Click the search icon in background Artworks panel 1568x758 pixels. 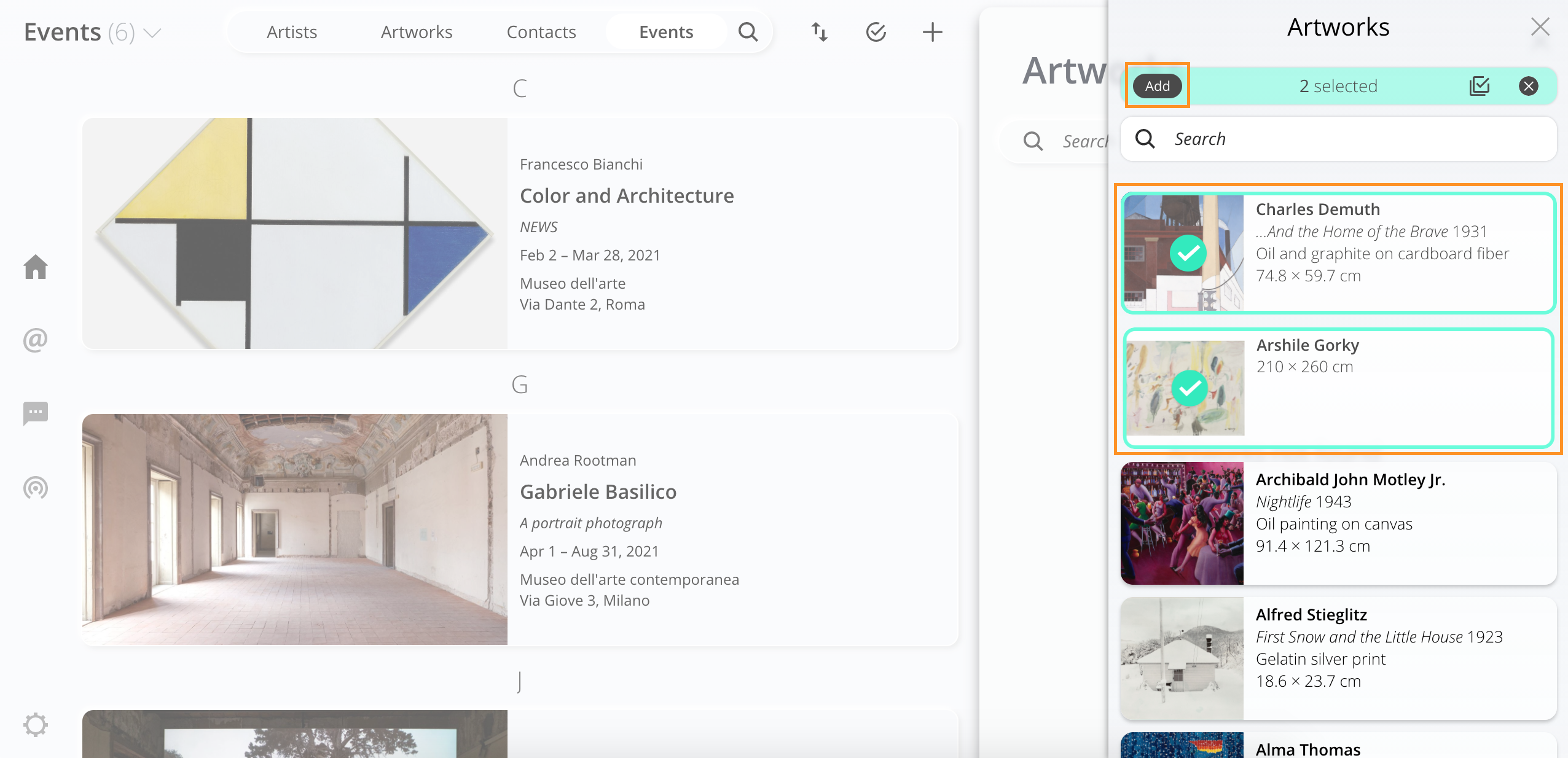coord(1033,141)
